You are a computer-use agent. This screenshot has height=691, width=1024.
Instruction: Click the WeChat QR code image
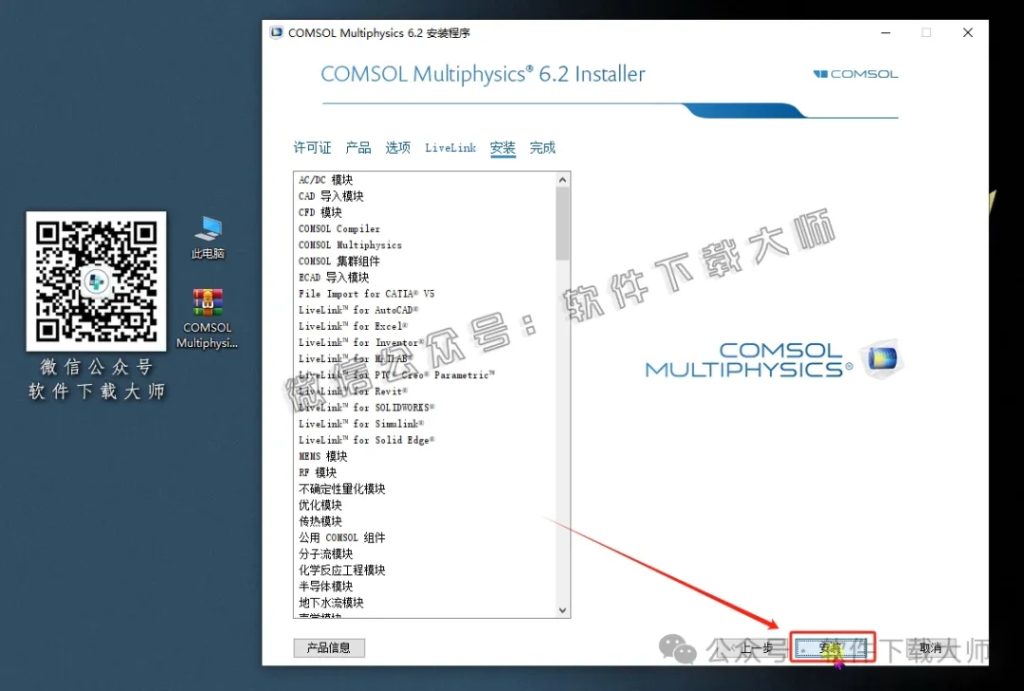click(95, 281)
